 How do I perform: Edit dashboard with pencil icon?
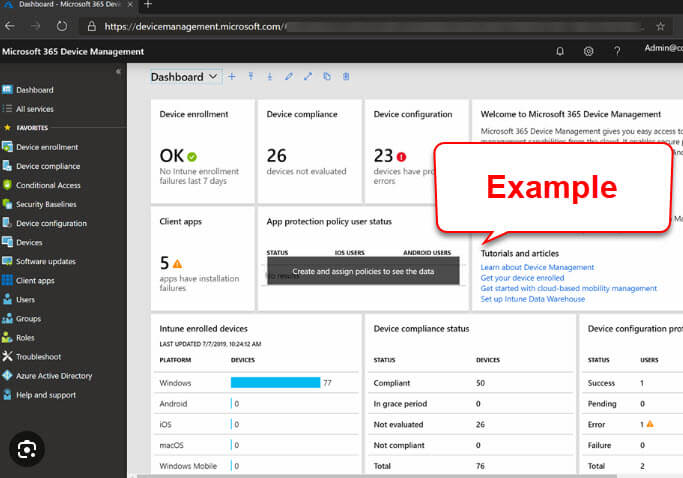point(289,77)
